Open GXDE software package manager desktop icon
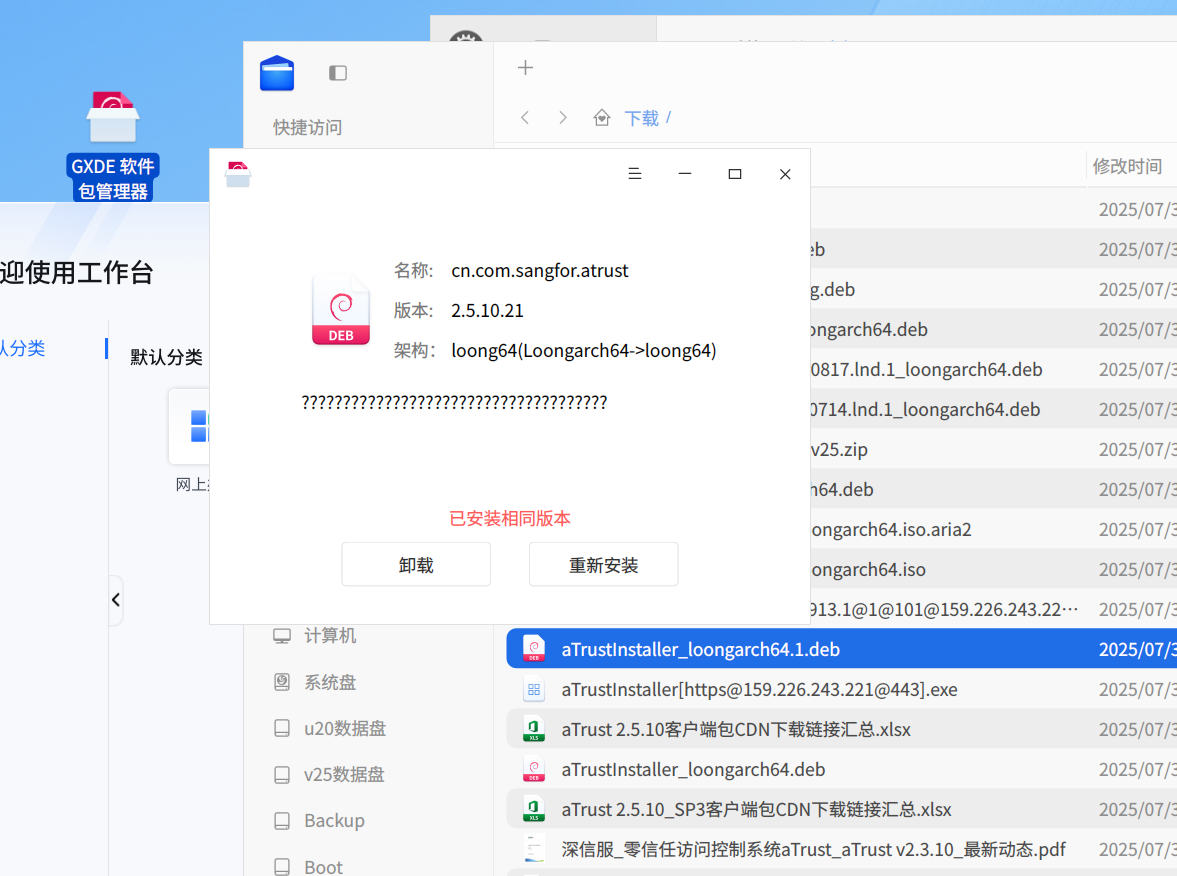This screenshot has width=1177, height=876. [113, 146]
